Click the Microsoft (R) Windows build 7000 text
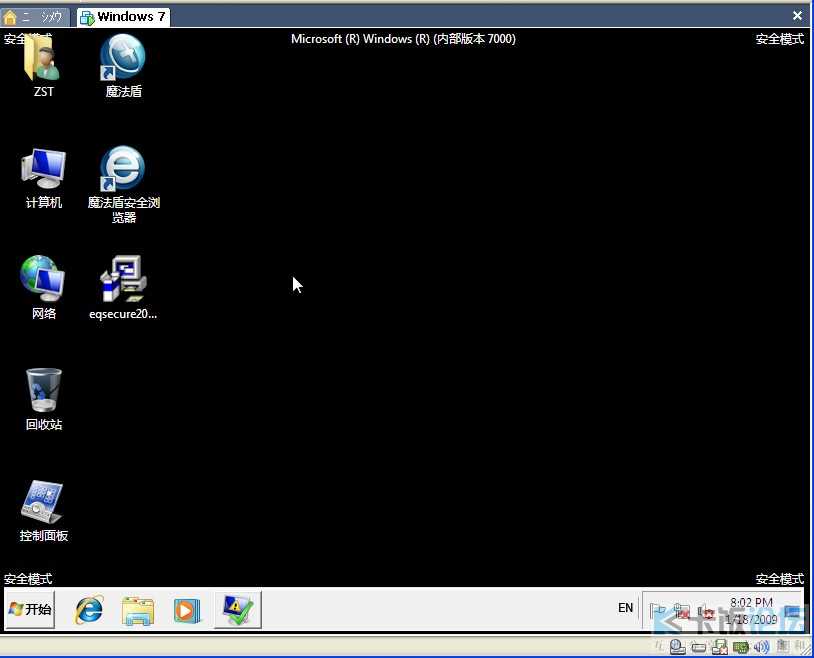 (x=403, y=39)
